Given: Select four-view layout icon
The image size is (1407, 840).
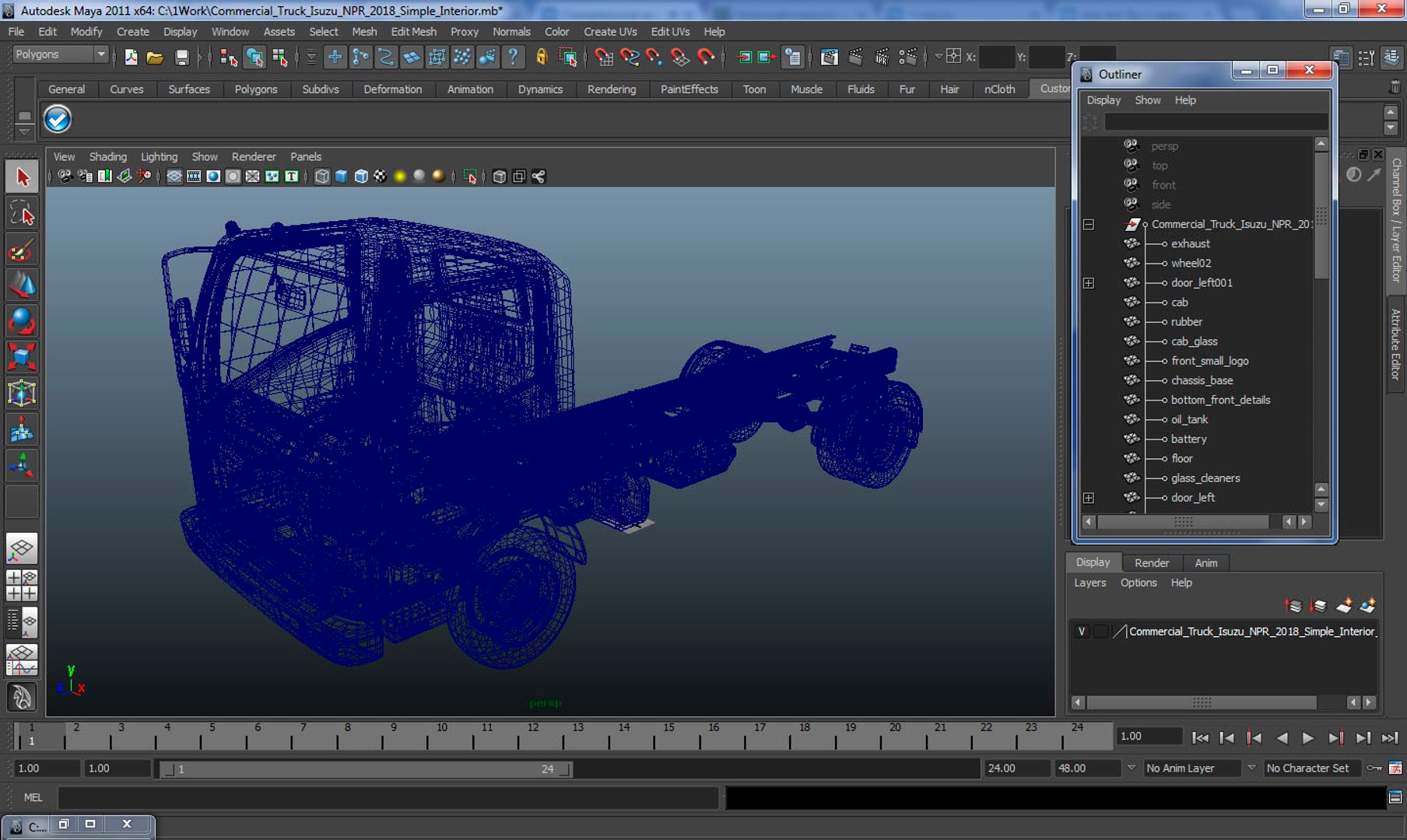Looking at the screenshot, I should coord(22,585).
